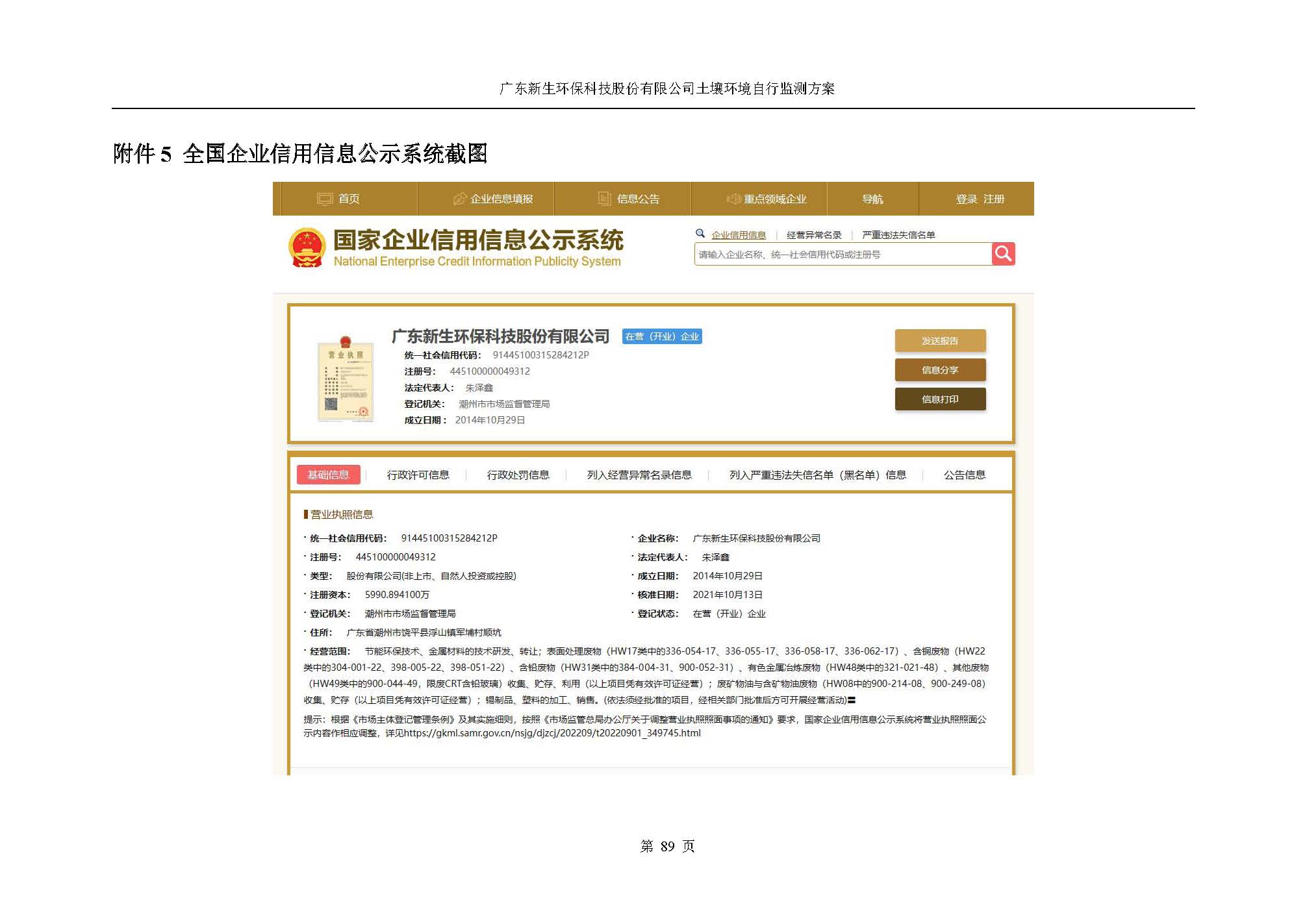The width and height of the screenshot is (1307, 924).
Task: Select the 公告信息 tab
Action: [964, 475]
